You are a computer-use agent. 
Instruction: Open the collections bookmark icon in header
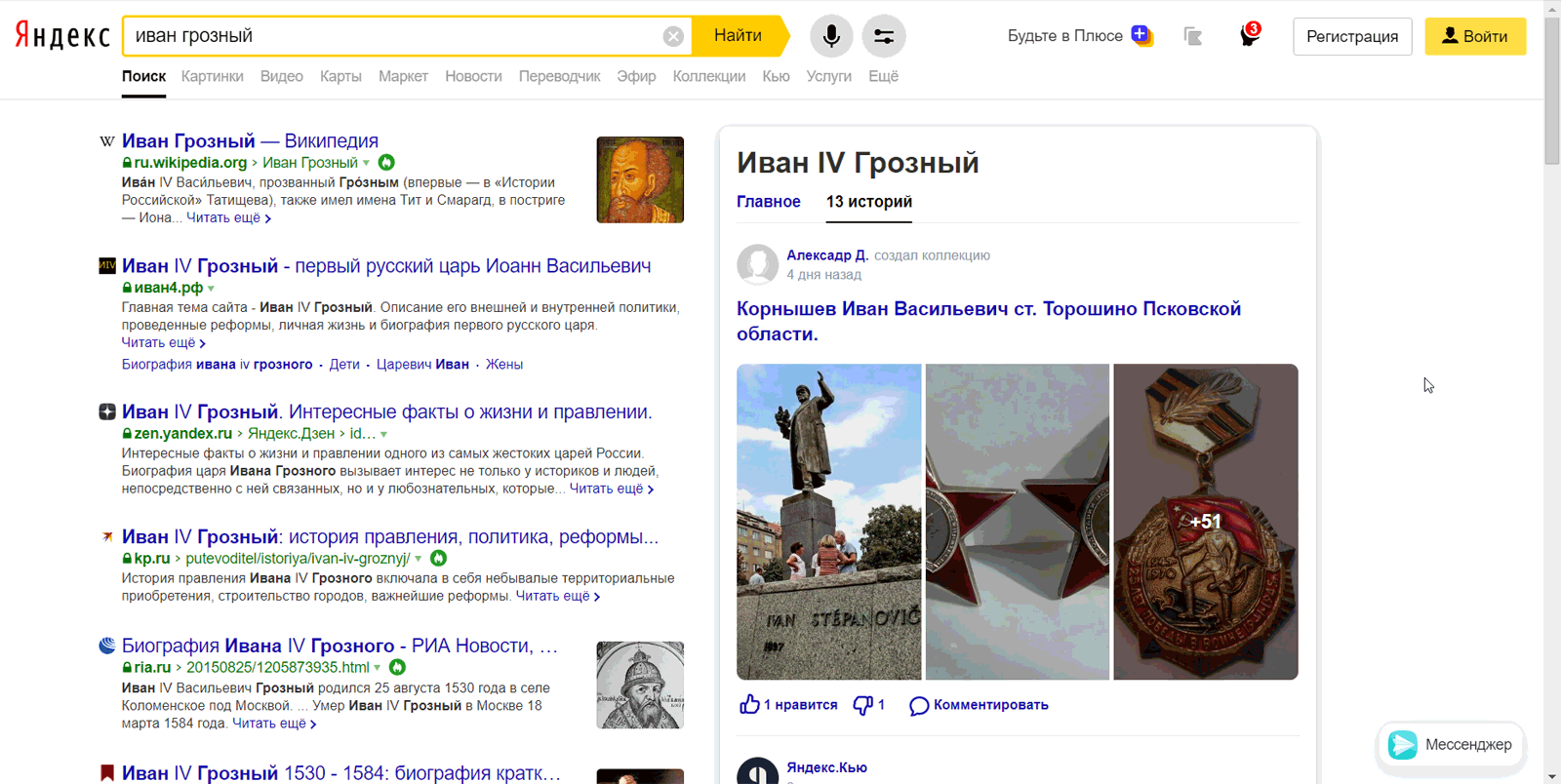point(1192,36)
